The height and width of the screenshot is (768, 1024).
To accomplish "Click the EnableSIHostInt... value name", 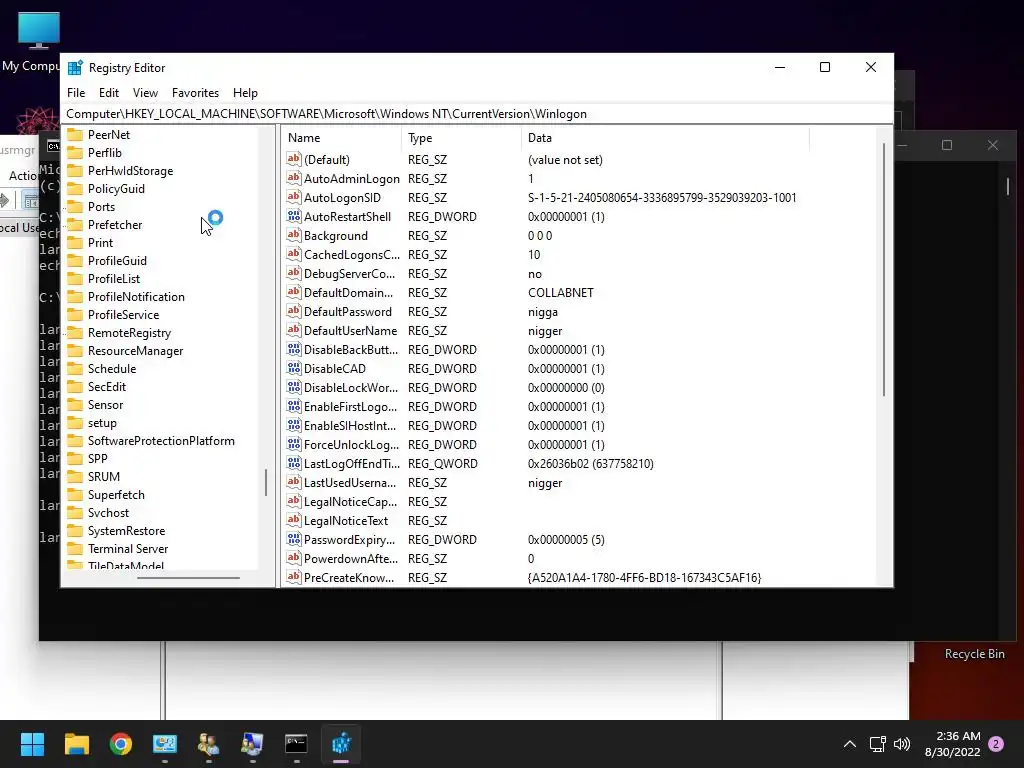I will (349, 426).
